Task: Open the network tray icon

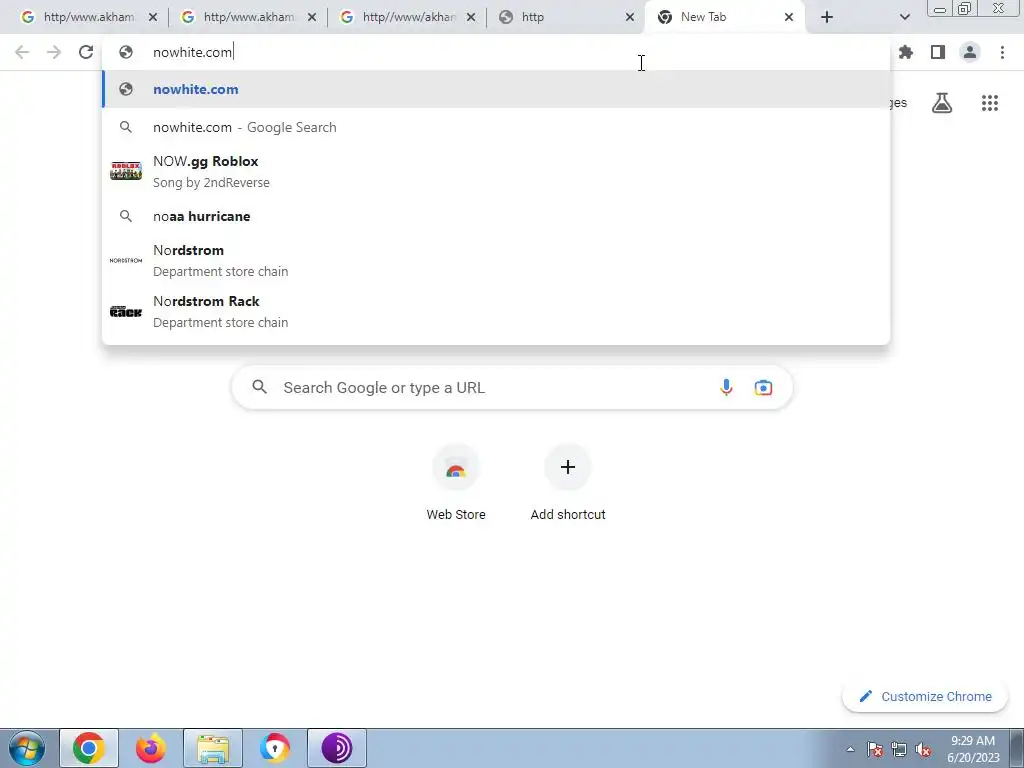Action: click(x=899, y=749)
